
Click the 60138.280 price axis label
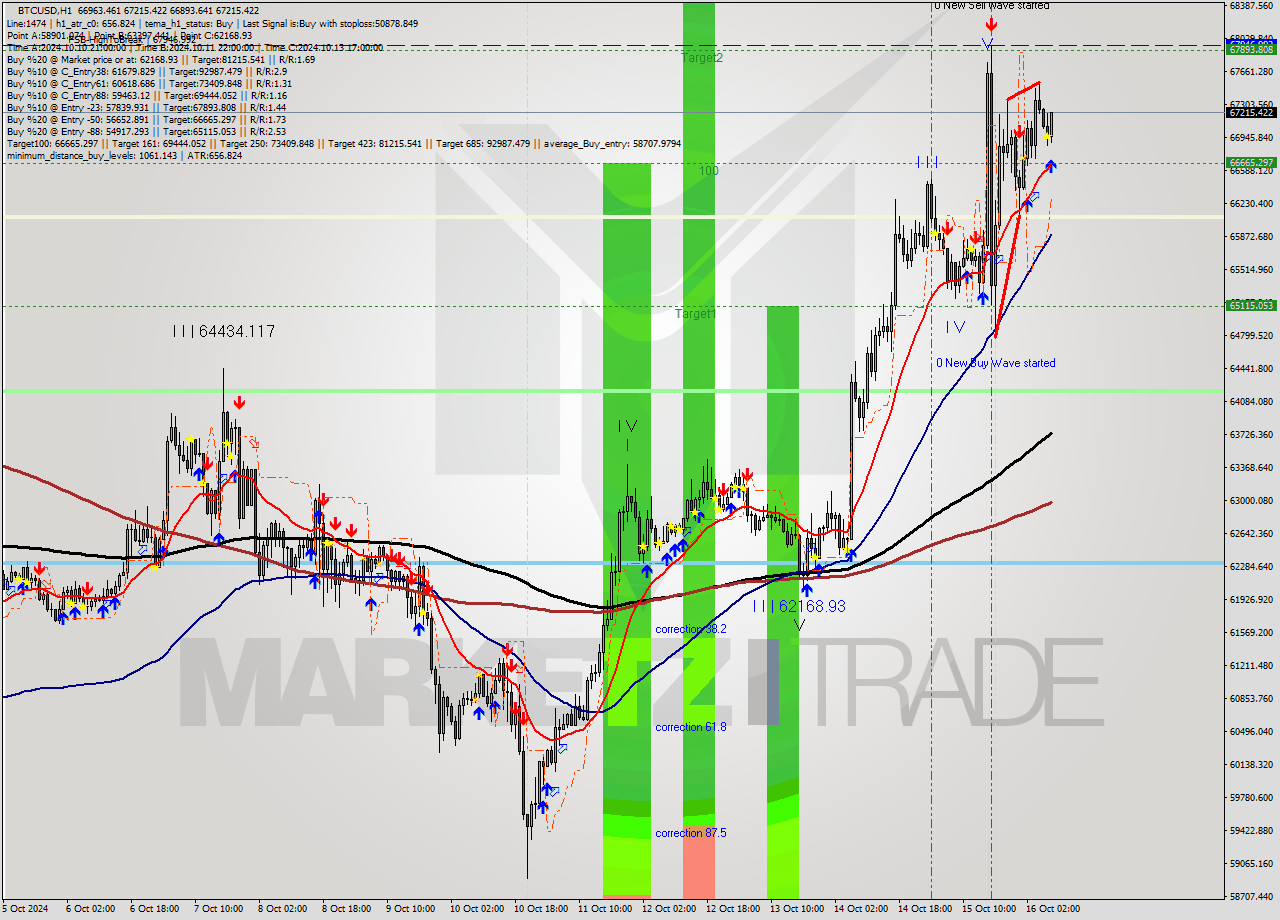pos(1251,764)
